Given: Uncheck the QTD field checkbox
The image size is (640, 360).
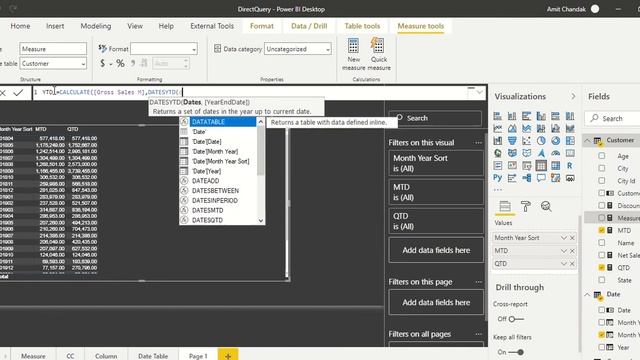Looking at the screenshot, I should [x=602, y=267].
